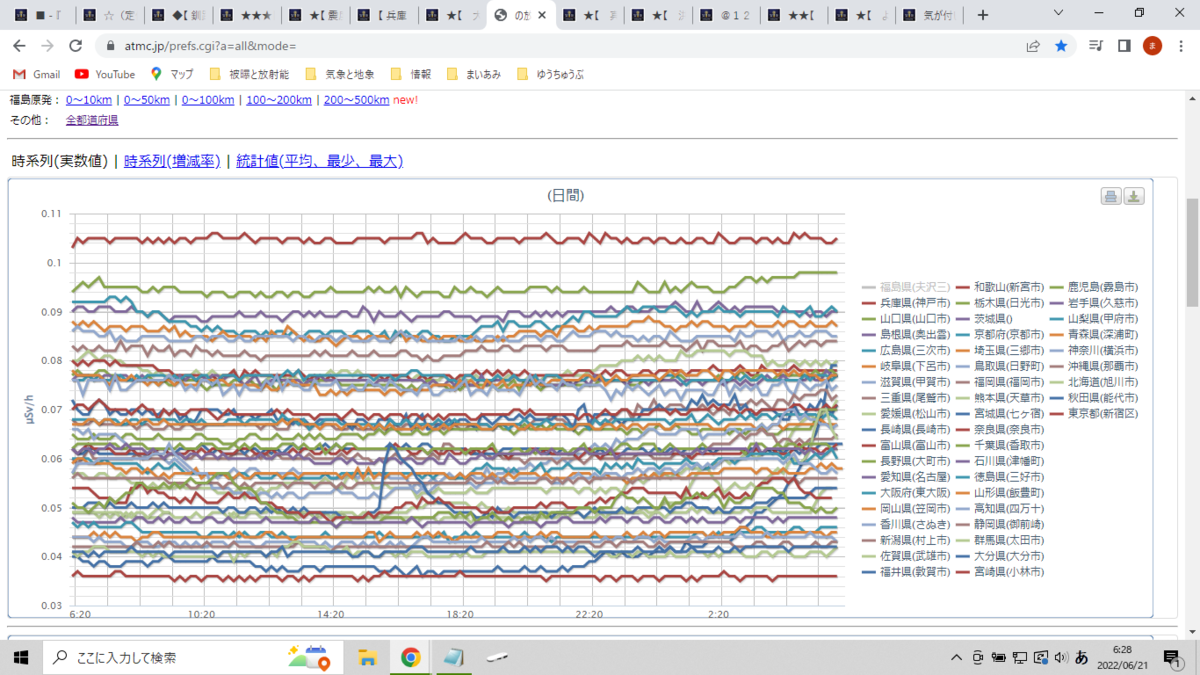
Task: Toggle 京都府(京都市) legend entry
Action: click(998, 334)
